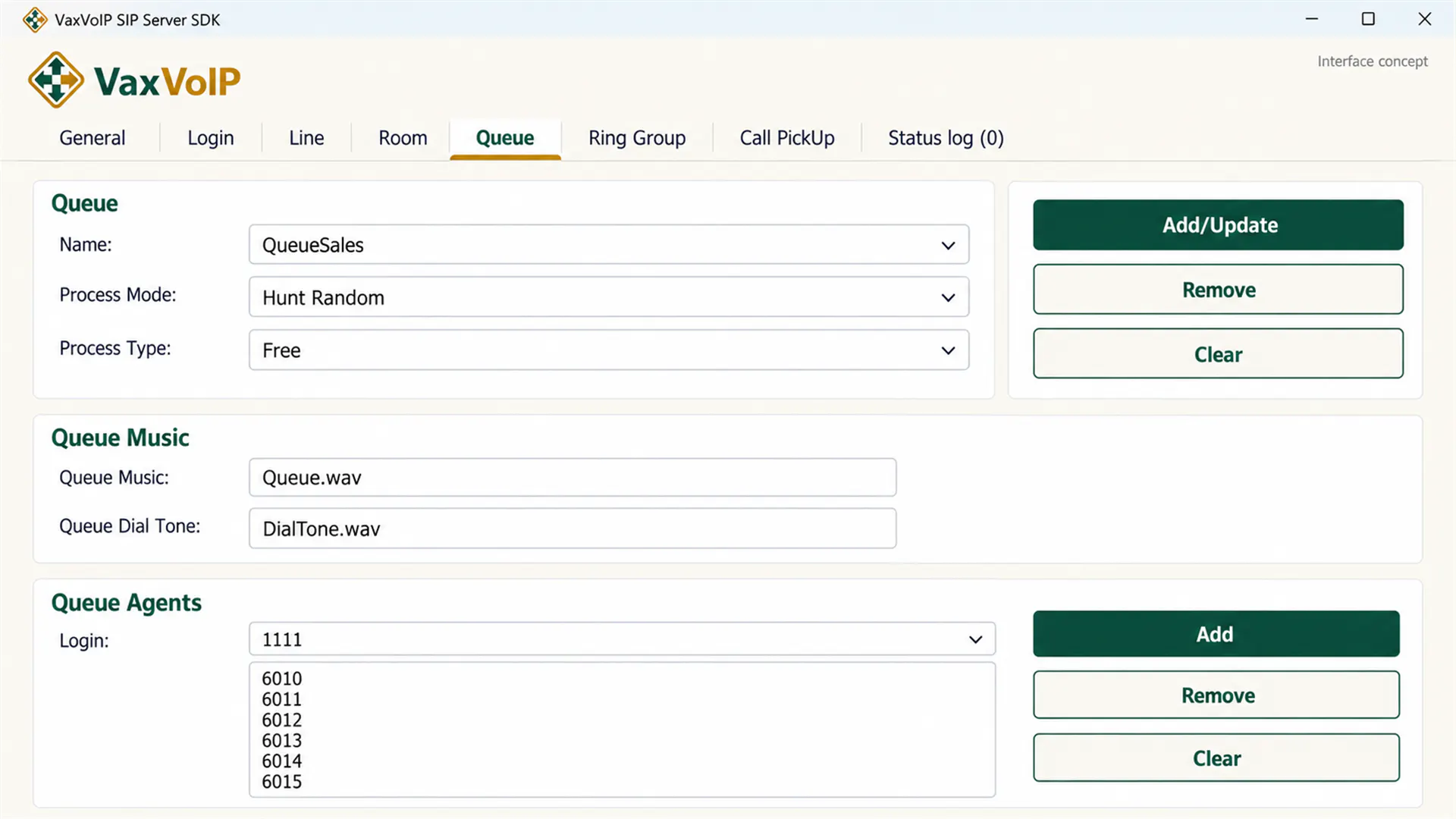Remove the selected queue
1456x819 pixels.
1218,290
